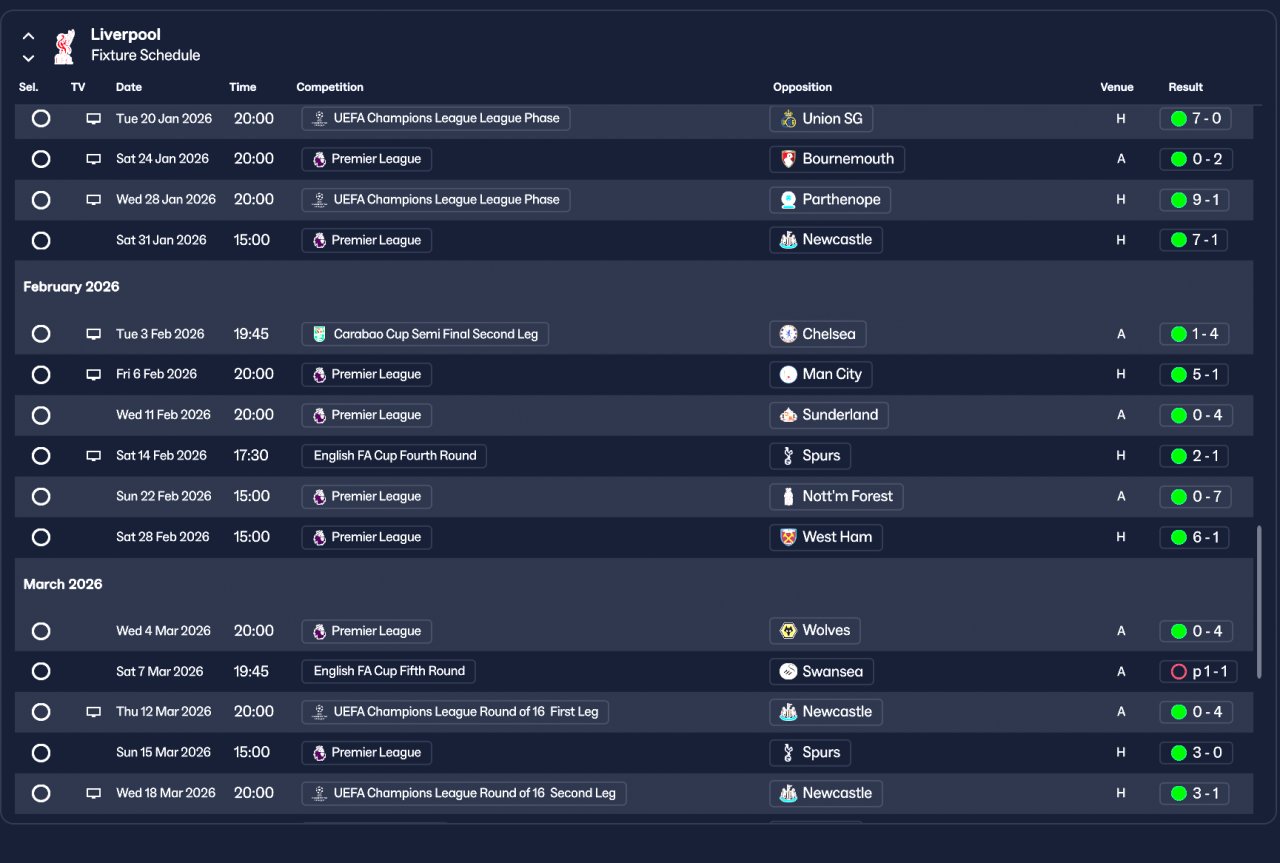Select the Tue 3 Feb Chelsea fixture

pyautogui.click(x=41, y=334)
